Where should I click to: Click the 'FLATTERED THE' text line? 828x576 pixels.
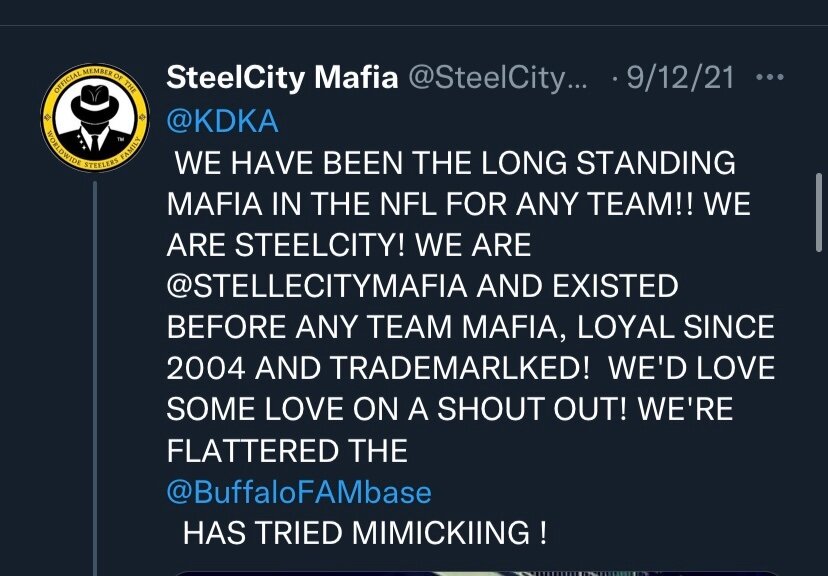tap(287, 451)
